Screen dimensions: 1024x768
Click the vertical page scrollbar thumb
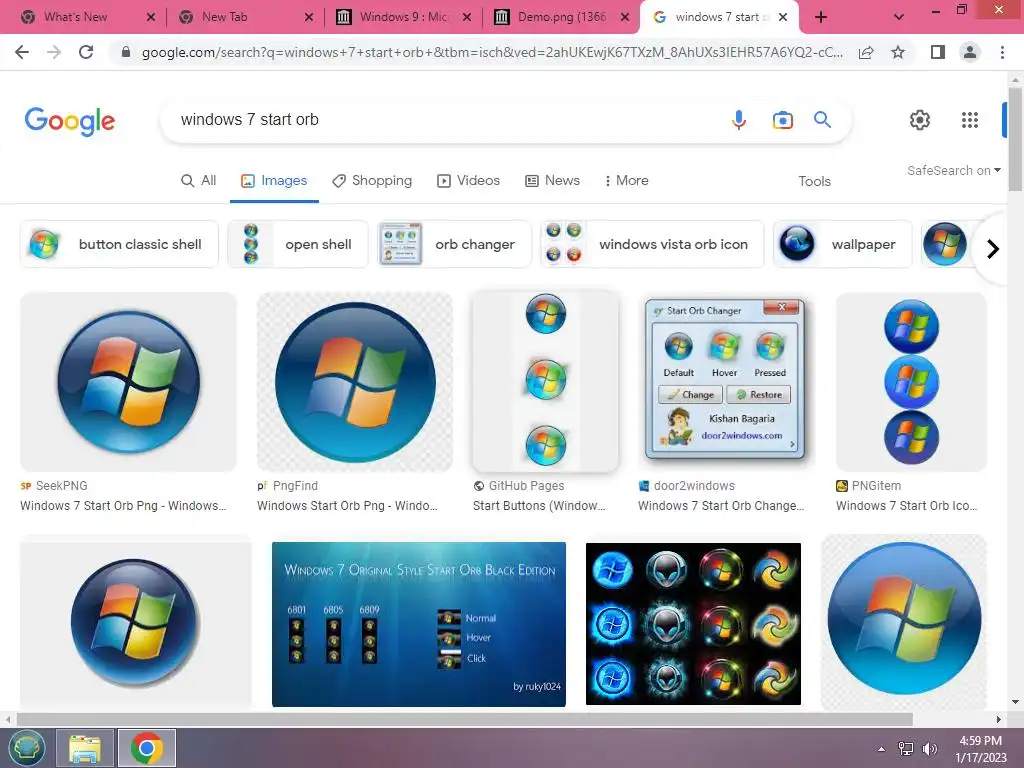1016,140
